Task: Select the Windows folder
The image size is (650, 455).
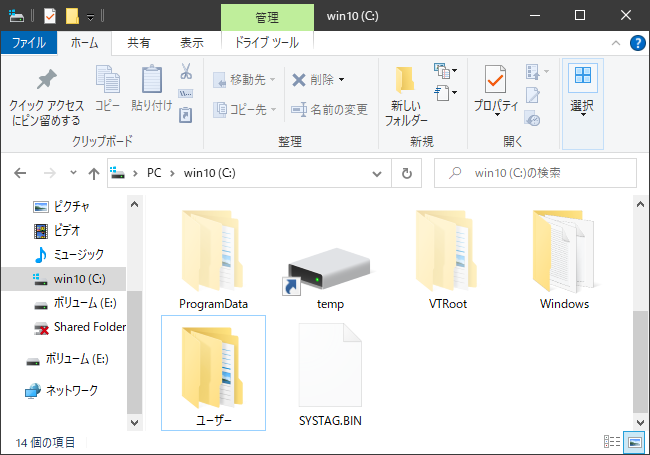Action: point(564,259)
